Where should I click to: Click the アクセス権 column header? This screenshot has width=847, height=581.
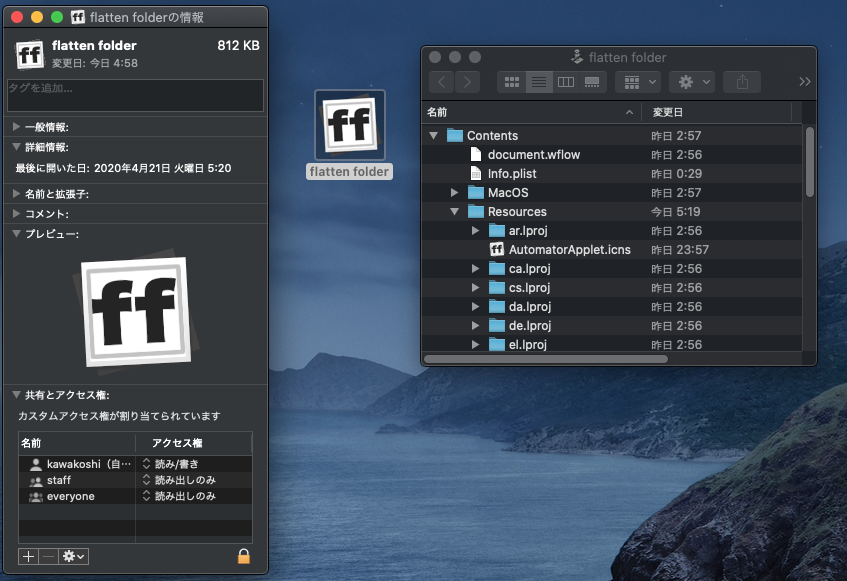[194, 443]
